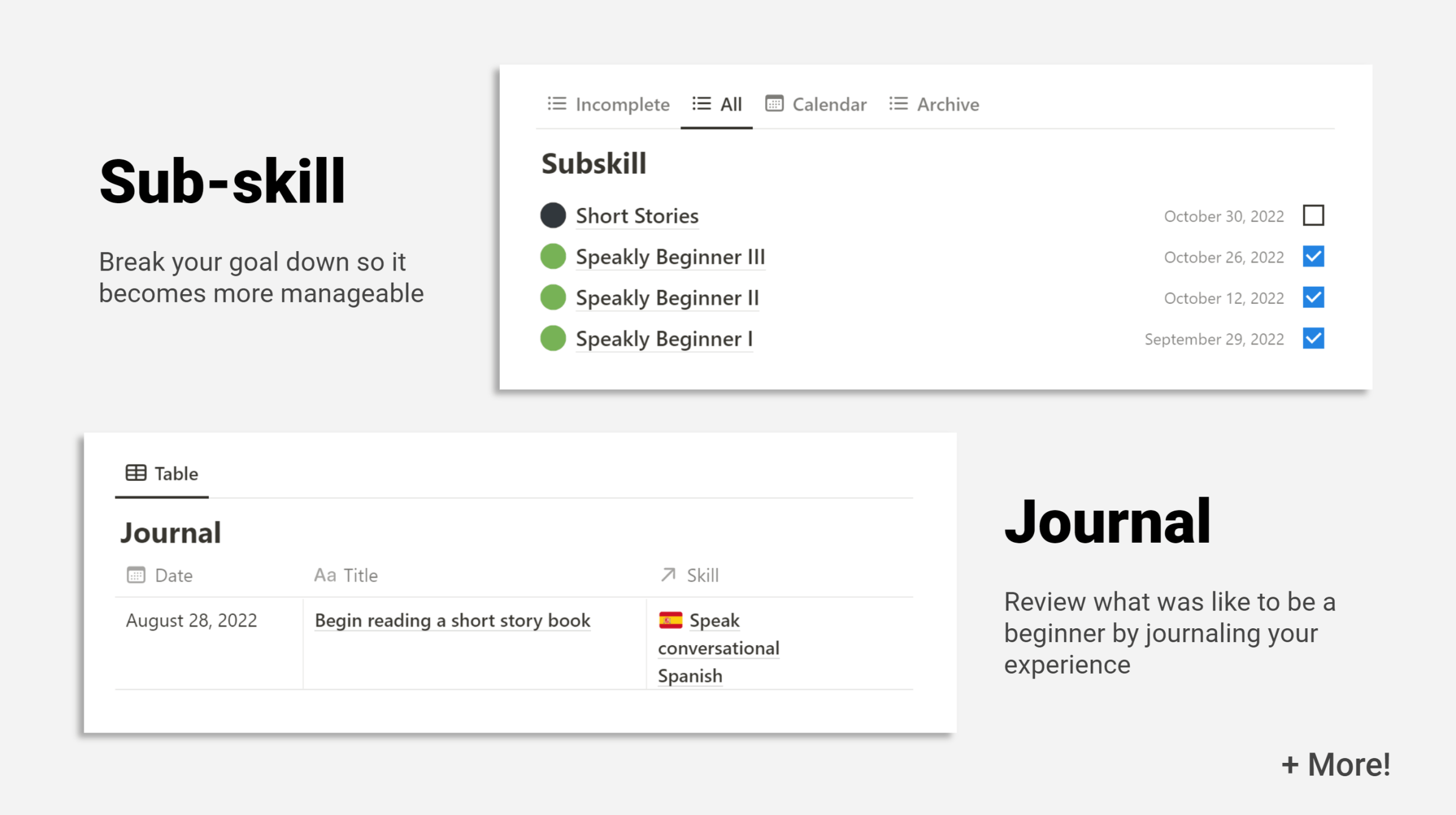Switch to the Calendar view tab
The width and height of the screenshot is (1456, 815).
point(829,104)
